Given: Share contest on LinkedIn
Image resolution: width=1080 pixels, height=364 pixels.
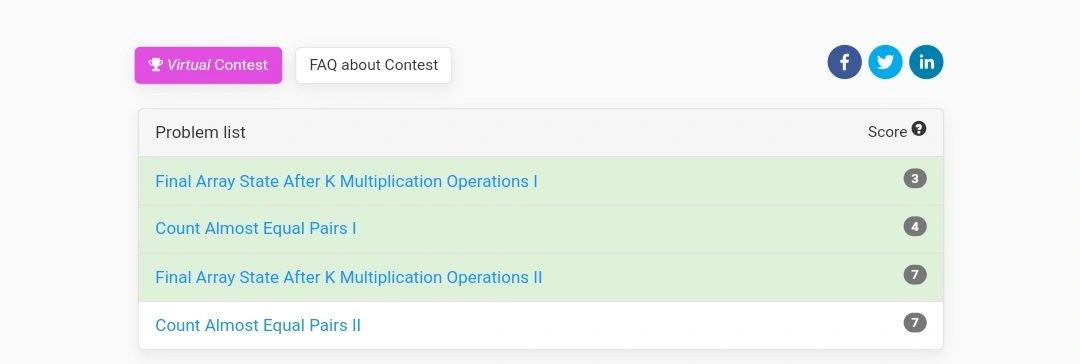Looking at the screenshot, I should 926,62.
